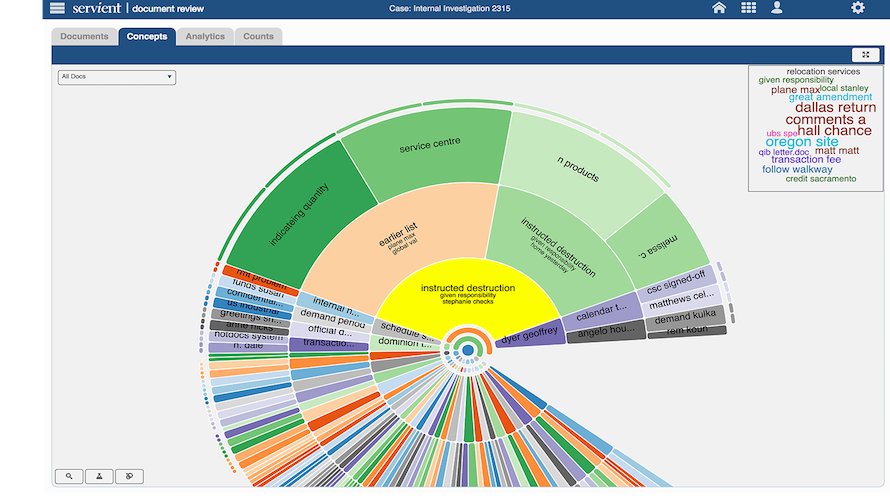Open the Analytics tab
This screenshot has width=890, height=500.
coord(205,36)
